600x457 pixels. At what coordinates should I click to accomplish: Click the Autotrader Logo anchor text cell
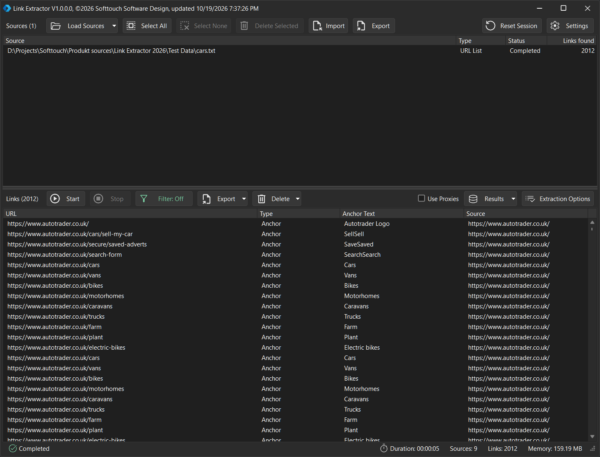coord(367,224)
